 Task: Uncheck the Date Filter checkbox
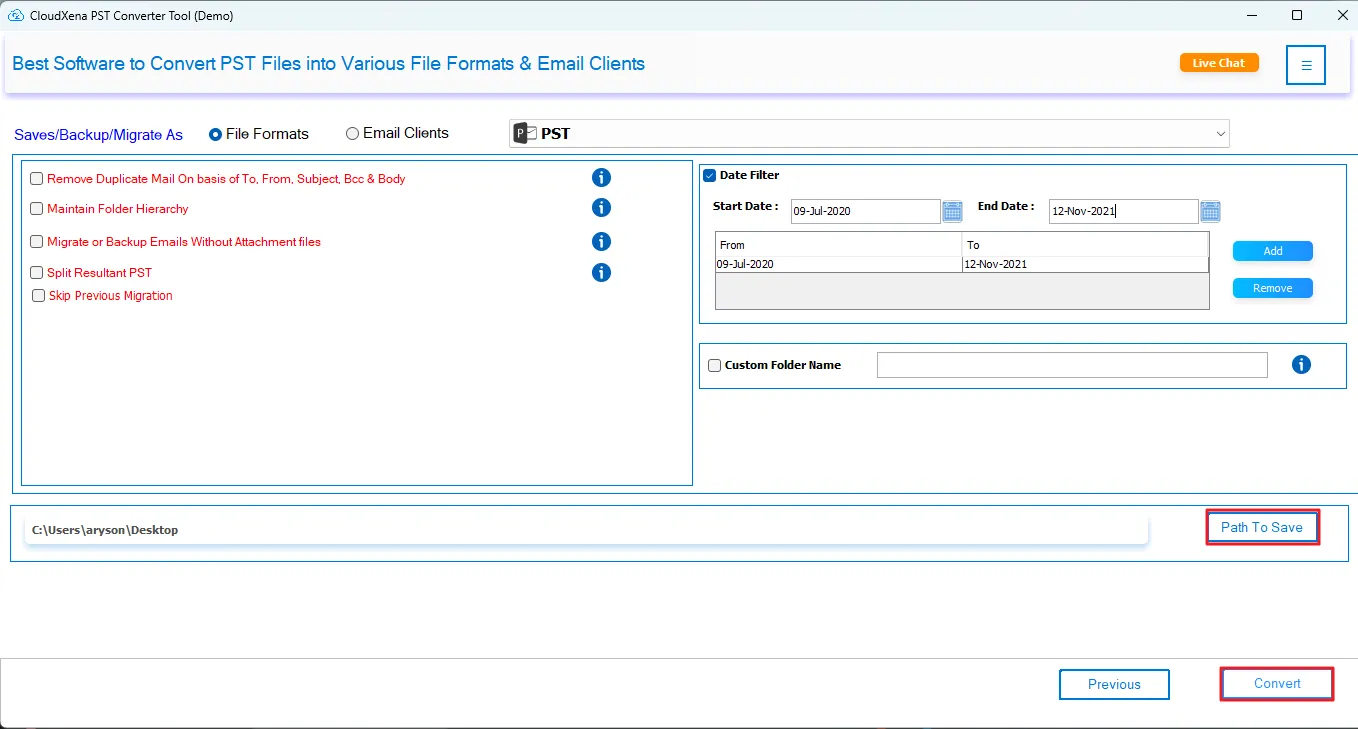(710, 176)
